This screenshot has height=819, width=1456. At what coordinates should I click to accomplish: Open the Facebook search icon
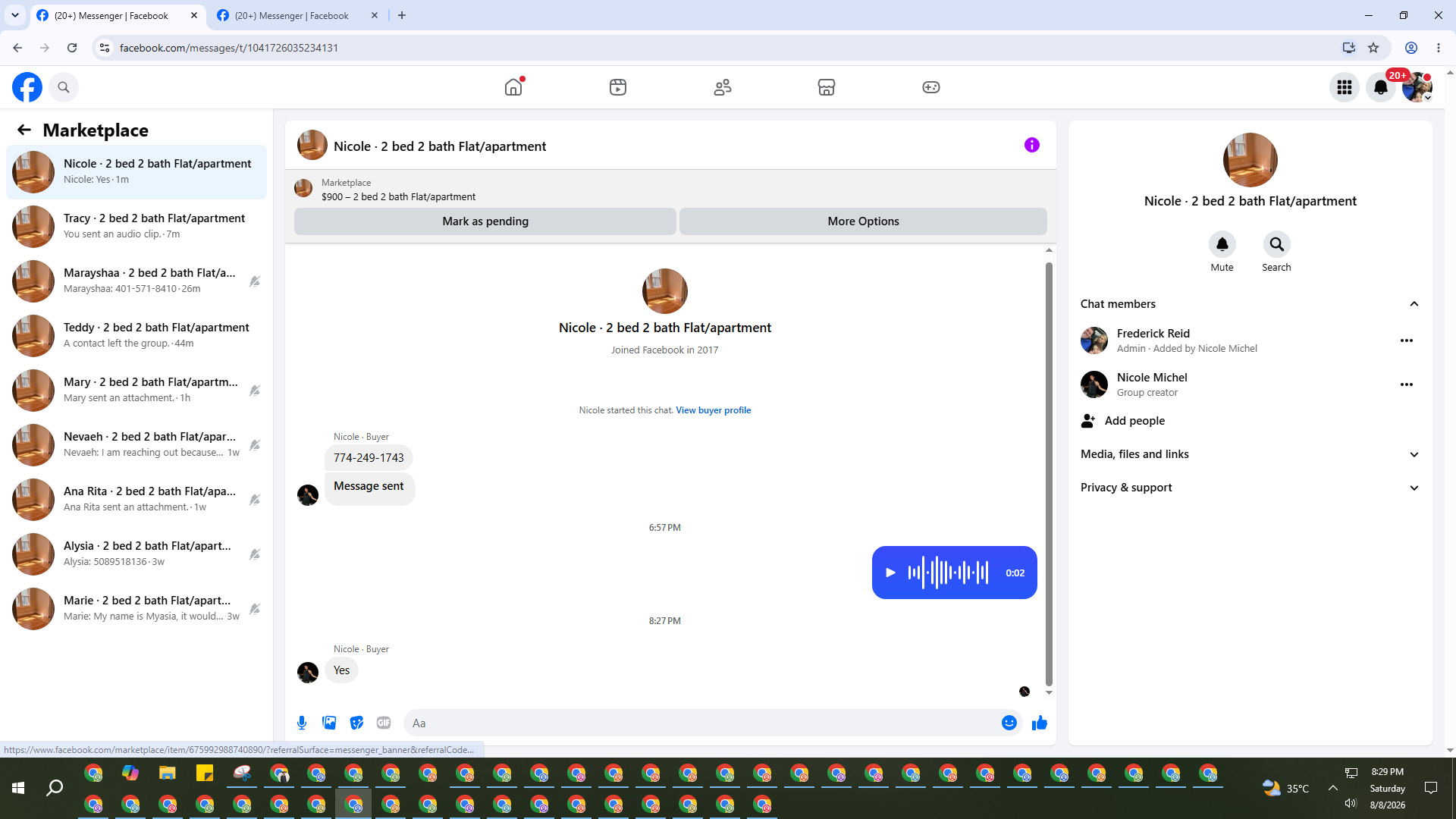tap(64, 87)
